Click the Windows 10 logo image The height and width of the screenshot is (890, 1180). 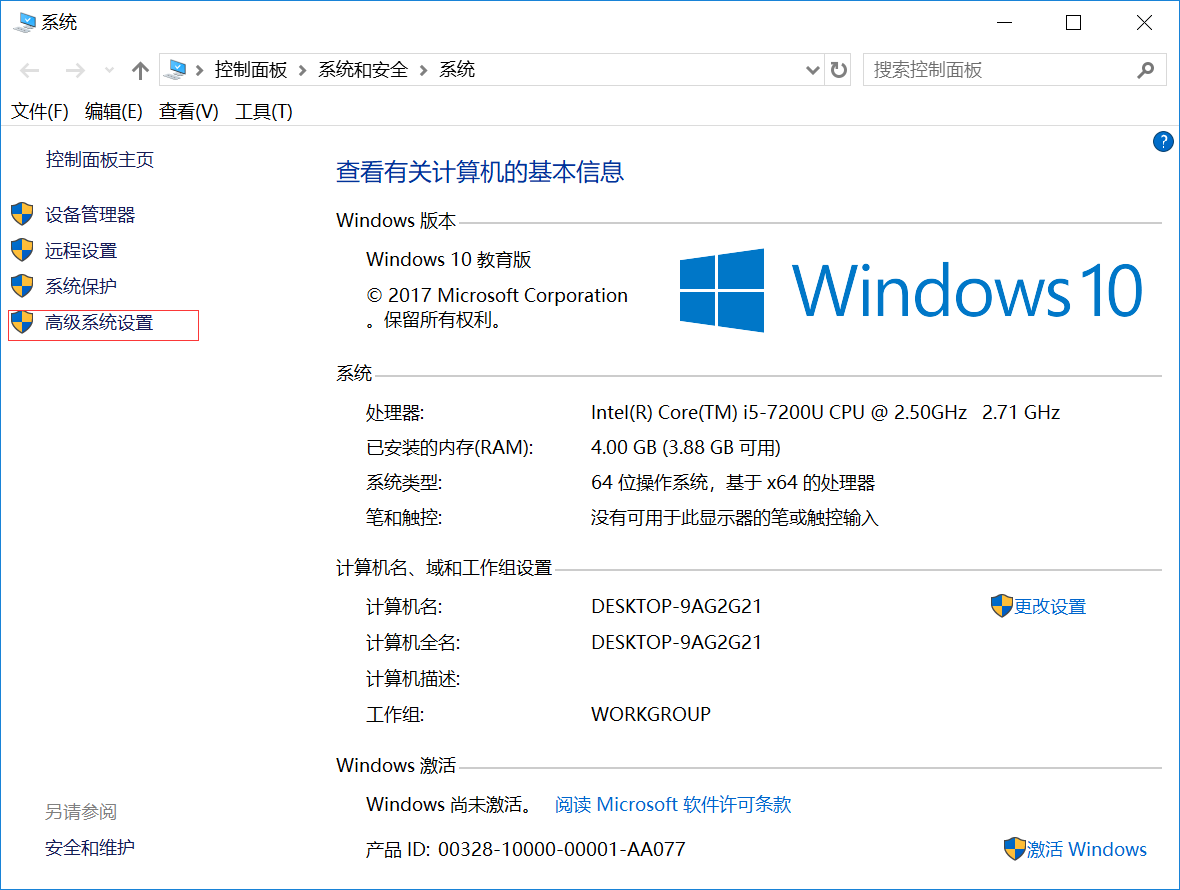pos(911,290)
